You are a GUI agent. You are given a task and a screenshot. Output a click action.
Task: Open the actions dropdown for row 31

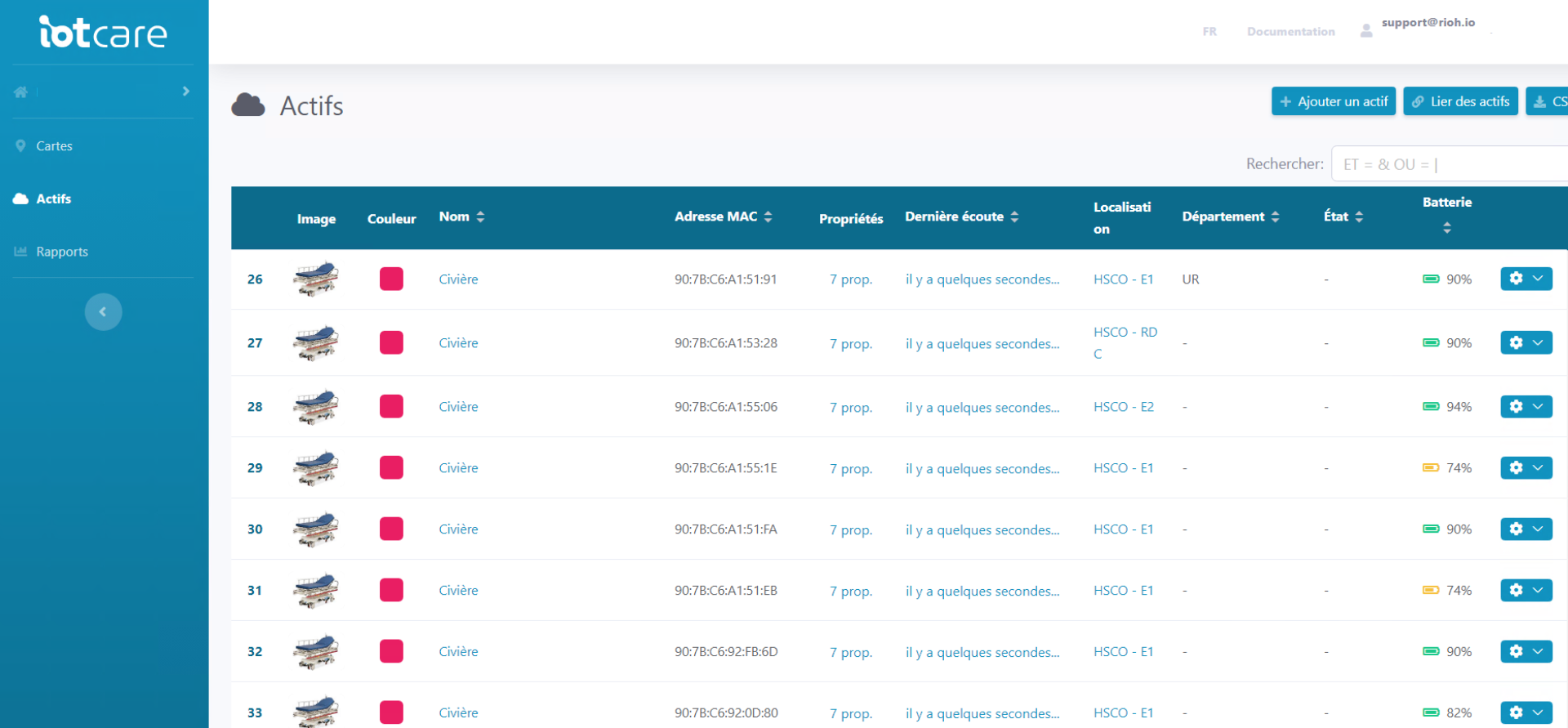(x=1538, y=590)
